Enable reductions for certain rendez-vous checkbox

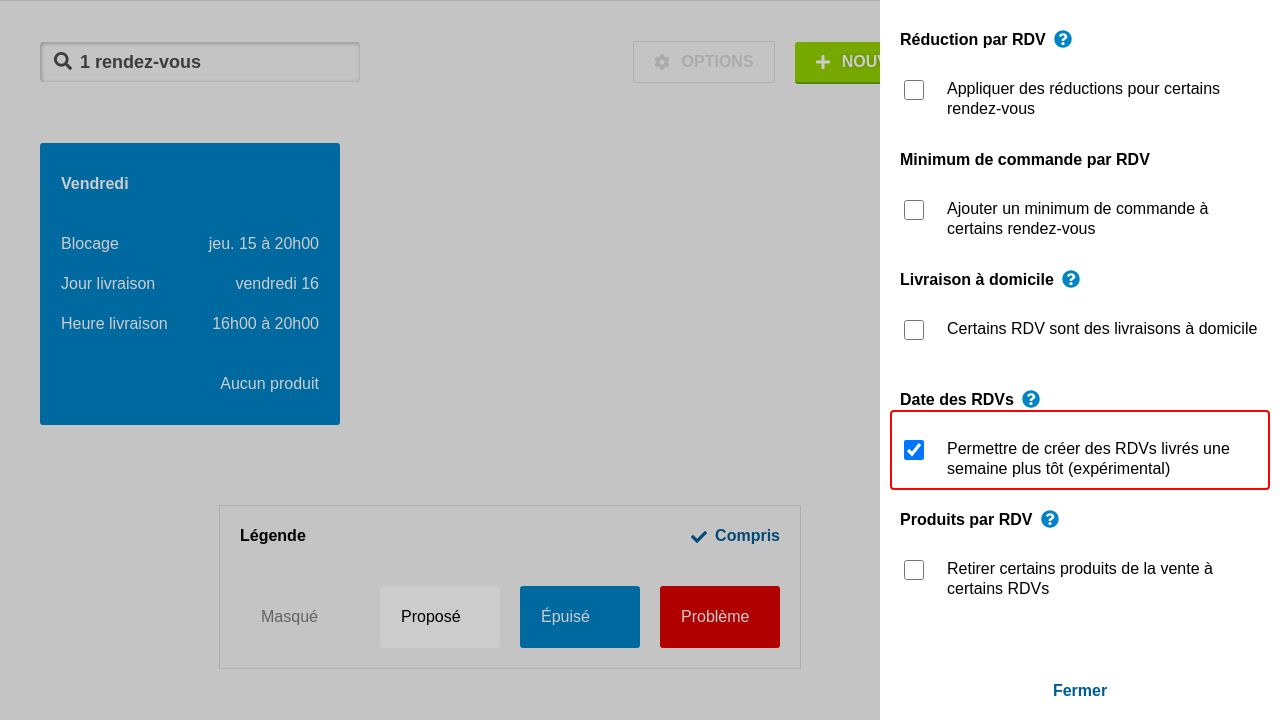pyautogui.click(x=914, y=90)
